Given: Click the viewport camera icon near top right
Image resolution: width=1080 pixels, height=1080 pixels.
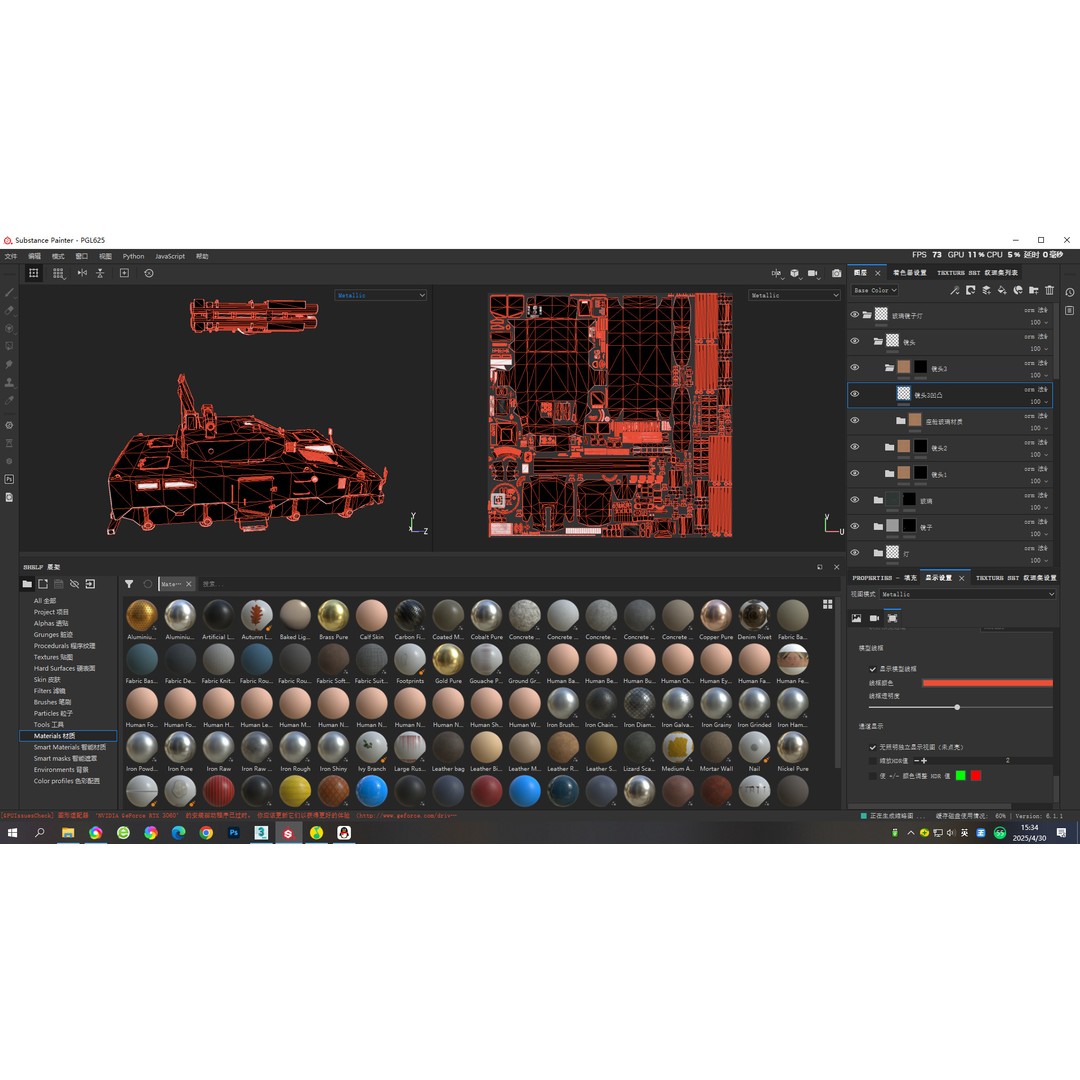Looking at the screenshot, I should pyautogui.click(x=813, y=273).
